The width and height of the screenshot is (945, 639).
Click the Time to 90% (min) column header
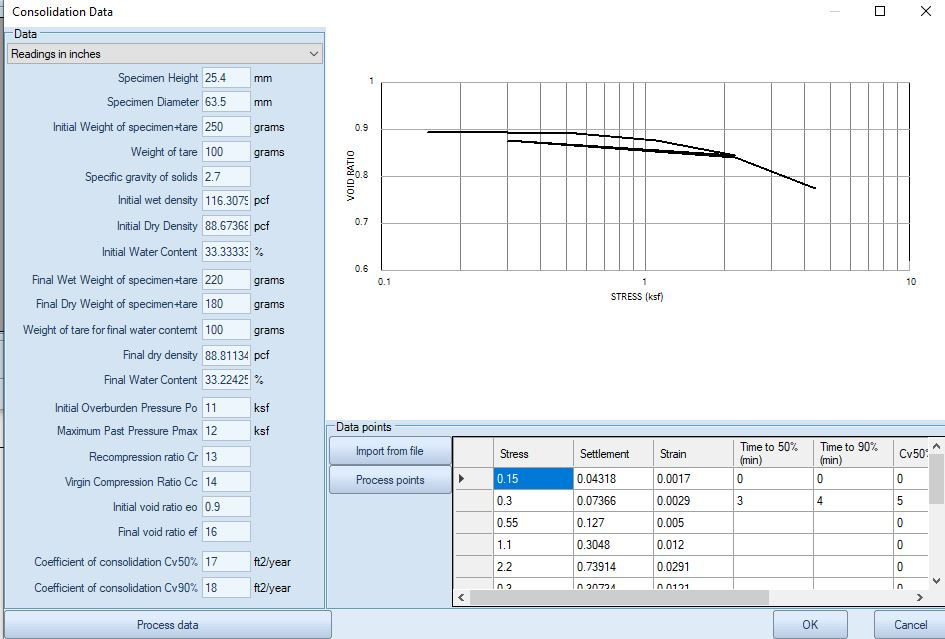coord(853,453)
